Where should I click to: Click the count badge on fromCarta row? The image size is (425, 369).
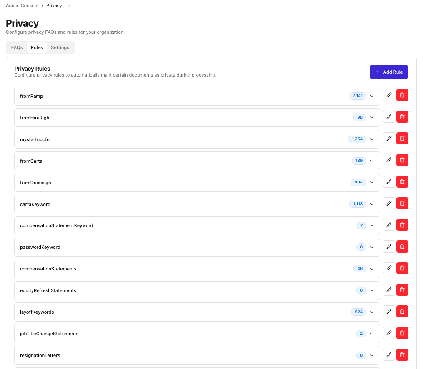click(359, 161)
